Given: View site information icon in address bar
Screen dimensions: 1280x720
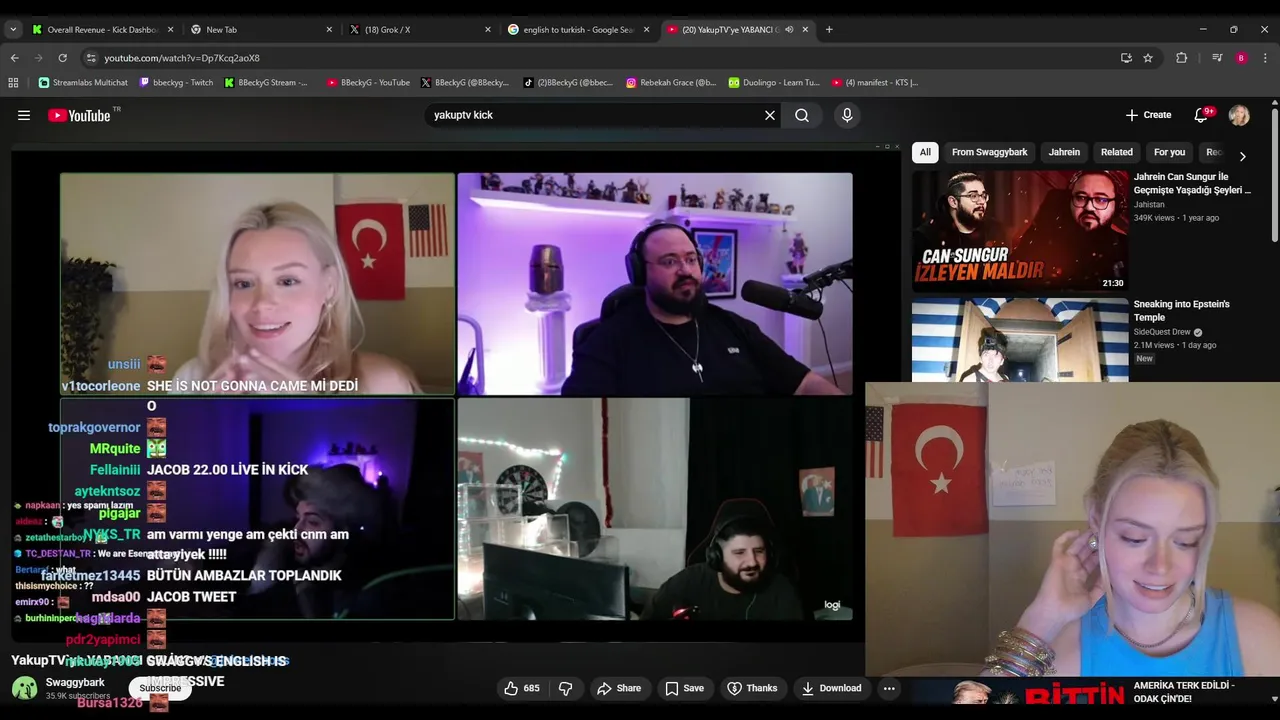Looking at the screenshot, I should [x=91, y=58].
